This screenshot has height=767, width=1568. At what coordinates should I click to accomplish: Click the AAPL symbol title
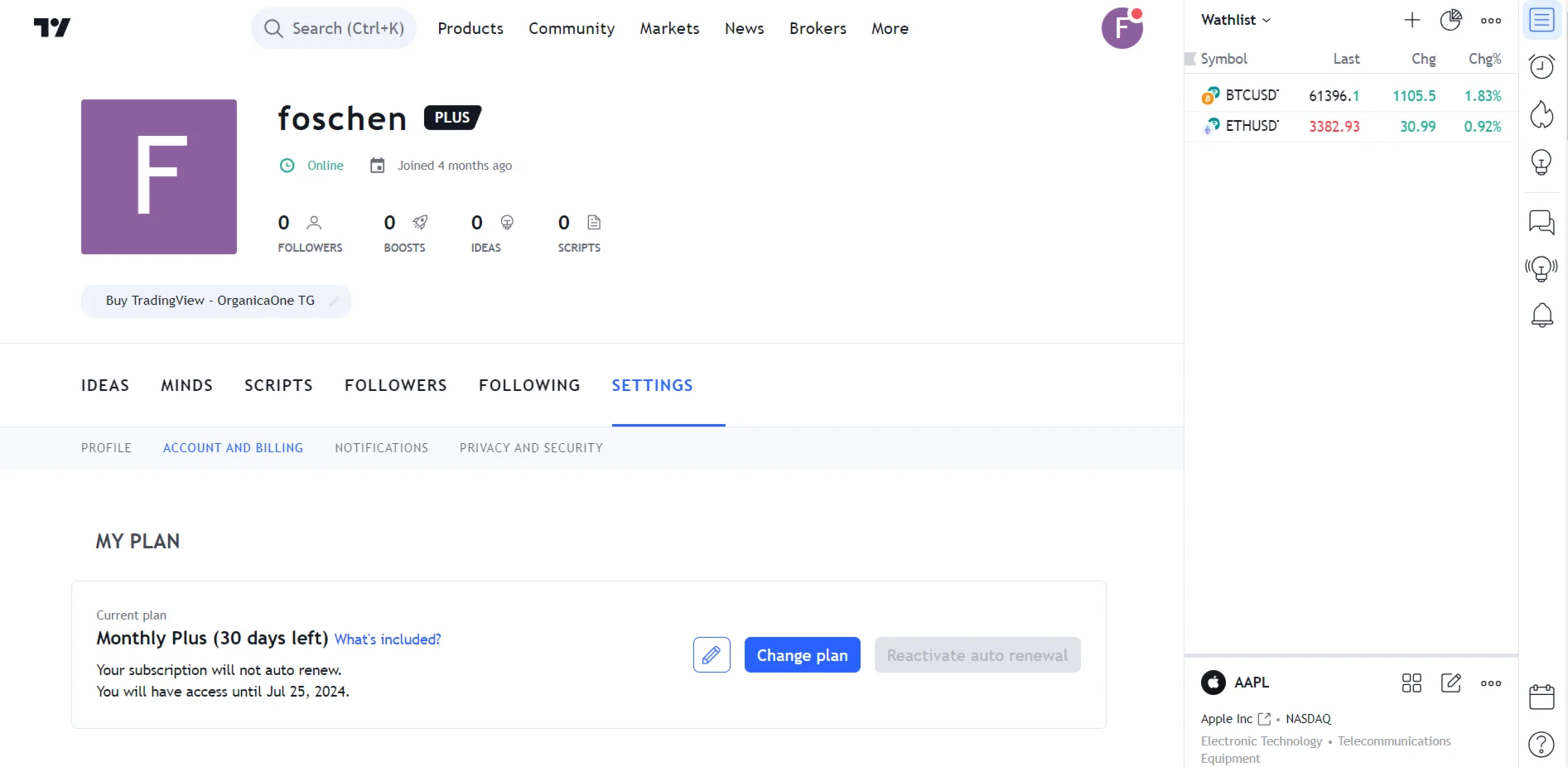(1252, 683)
